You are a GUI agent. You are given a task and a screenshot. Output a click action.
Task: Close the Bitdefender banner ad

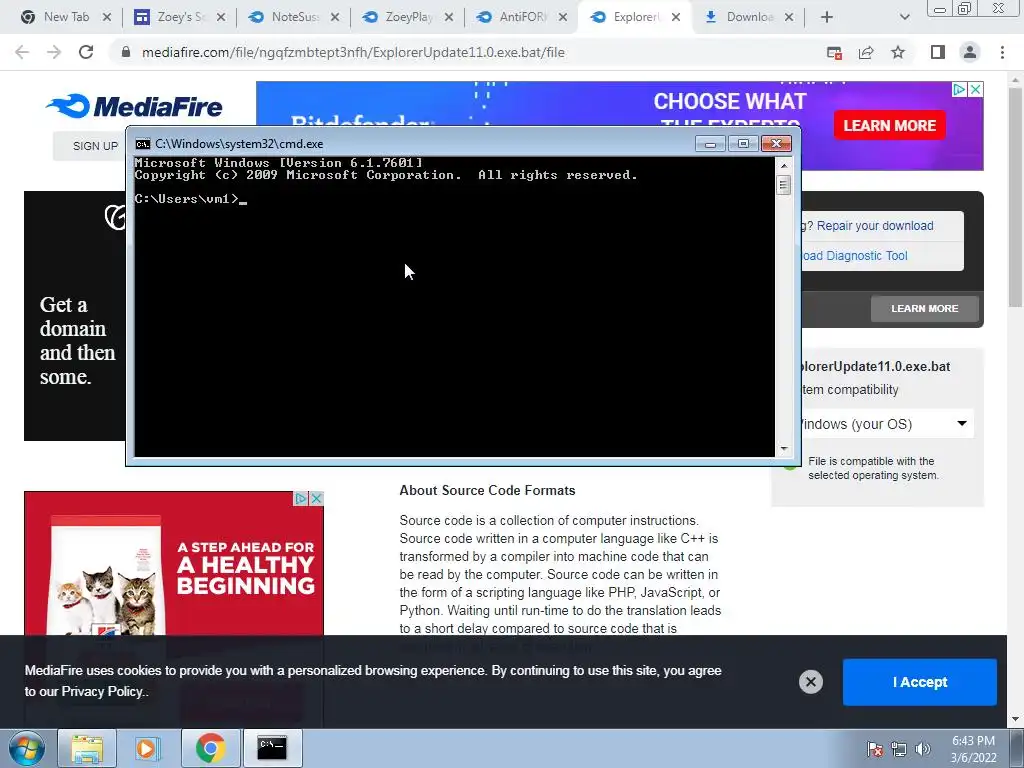click(x=975, y=89)
